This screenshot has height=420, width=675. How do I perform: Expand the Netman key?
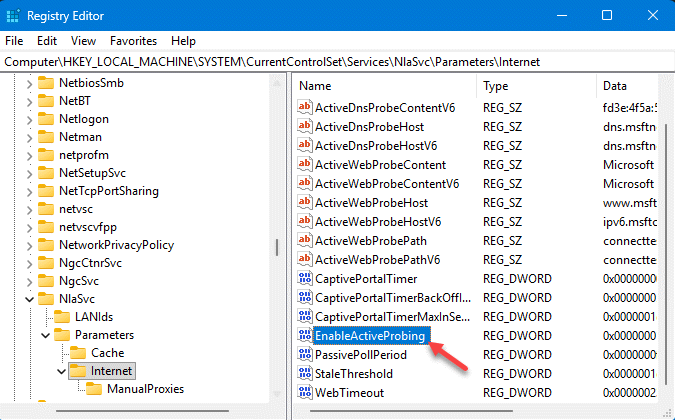29,138
